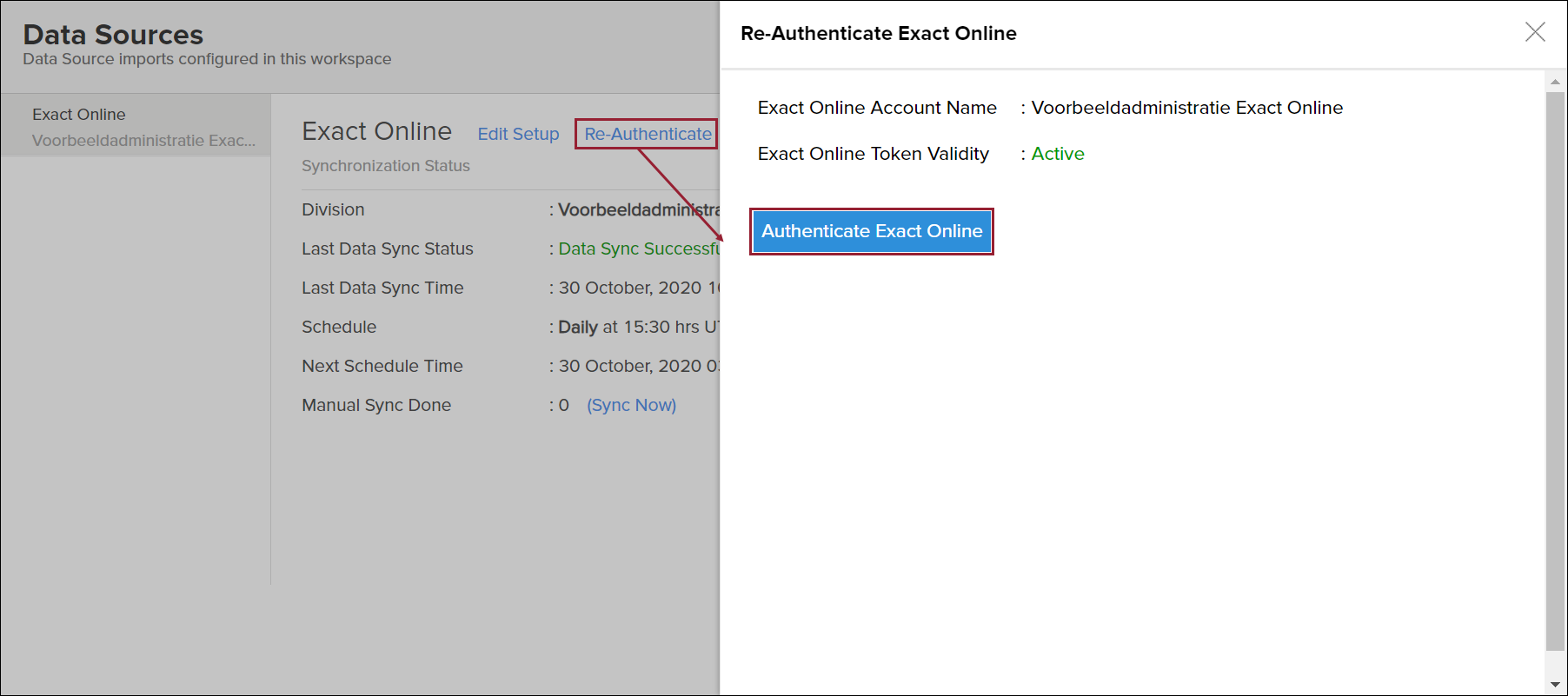Click the Schedule label
Screen dimensions: 1568x696
(x=339, y=327)
